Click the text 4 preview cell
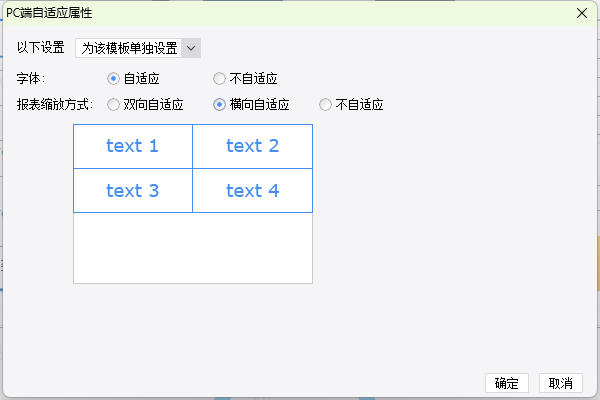This screenshot has height=400, width=600. click(253, 191)
